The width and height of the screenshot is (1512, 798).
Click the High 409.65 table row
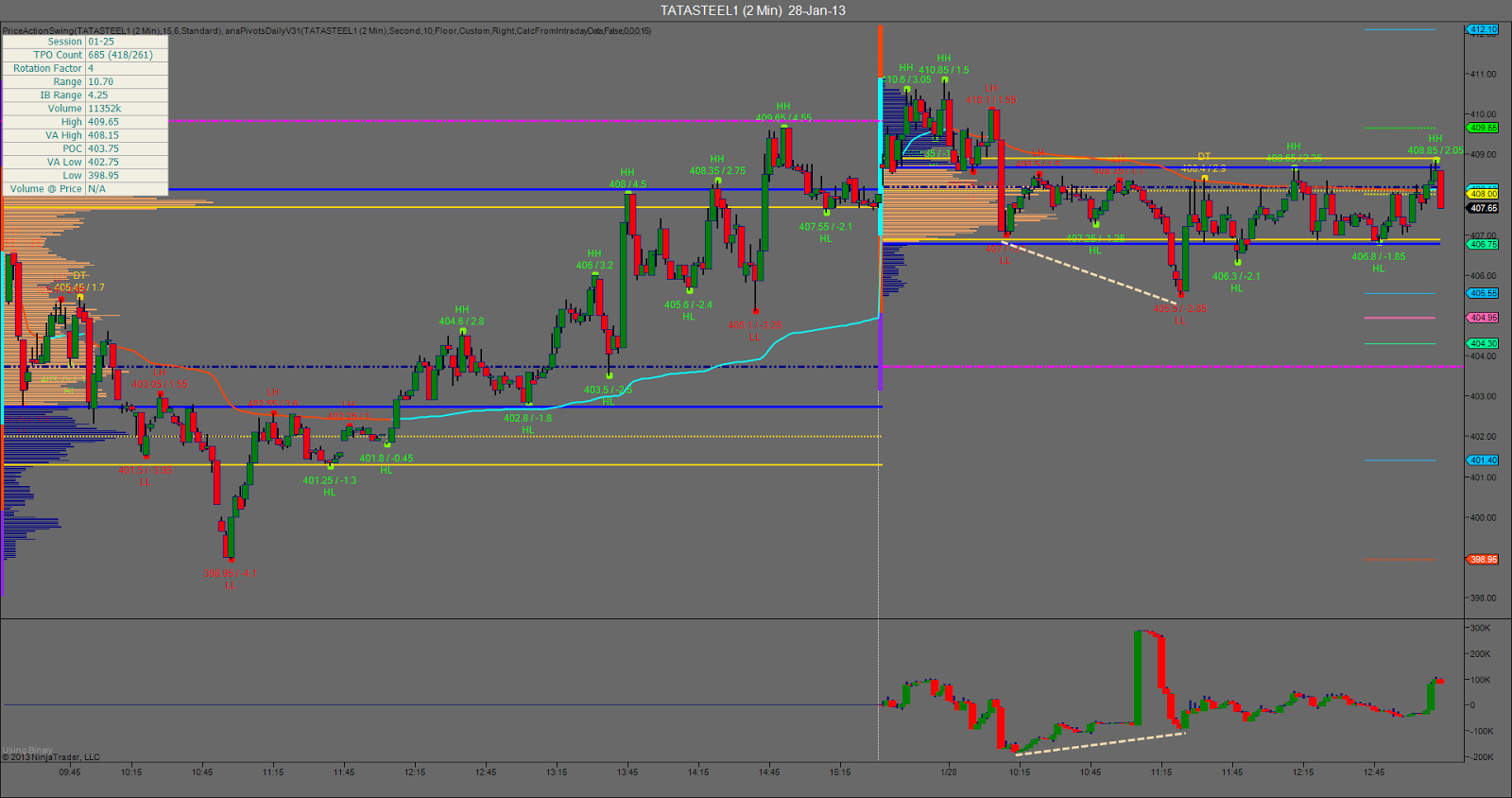[x=85, y=121]
